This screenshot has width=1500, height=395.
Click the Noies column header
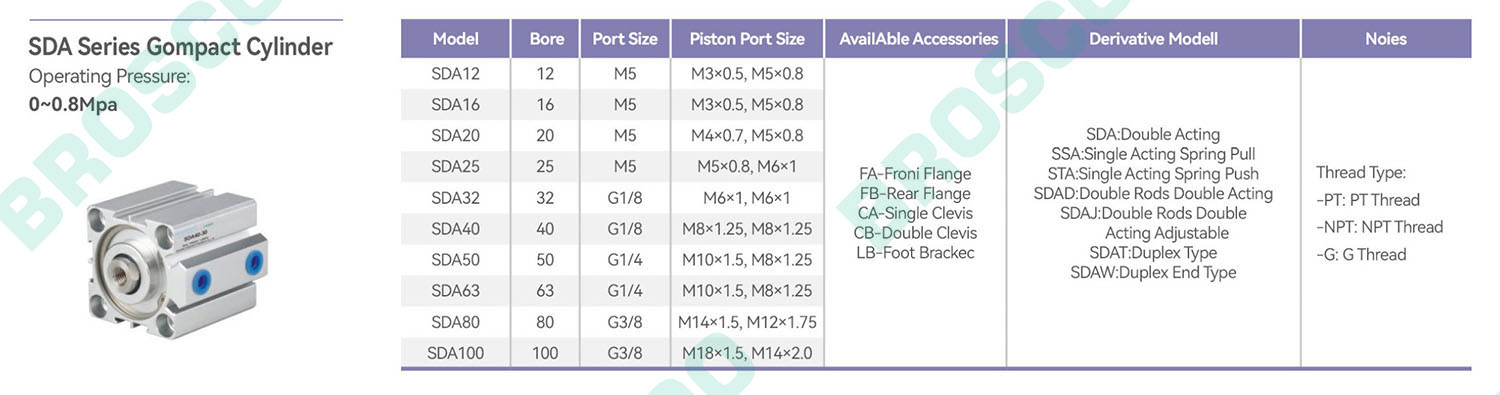pyautogui.click(x=1385, y=39)
